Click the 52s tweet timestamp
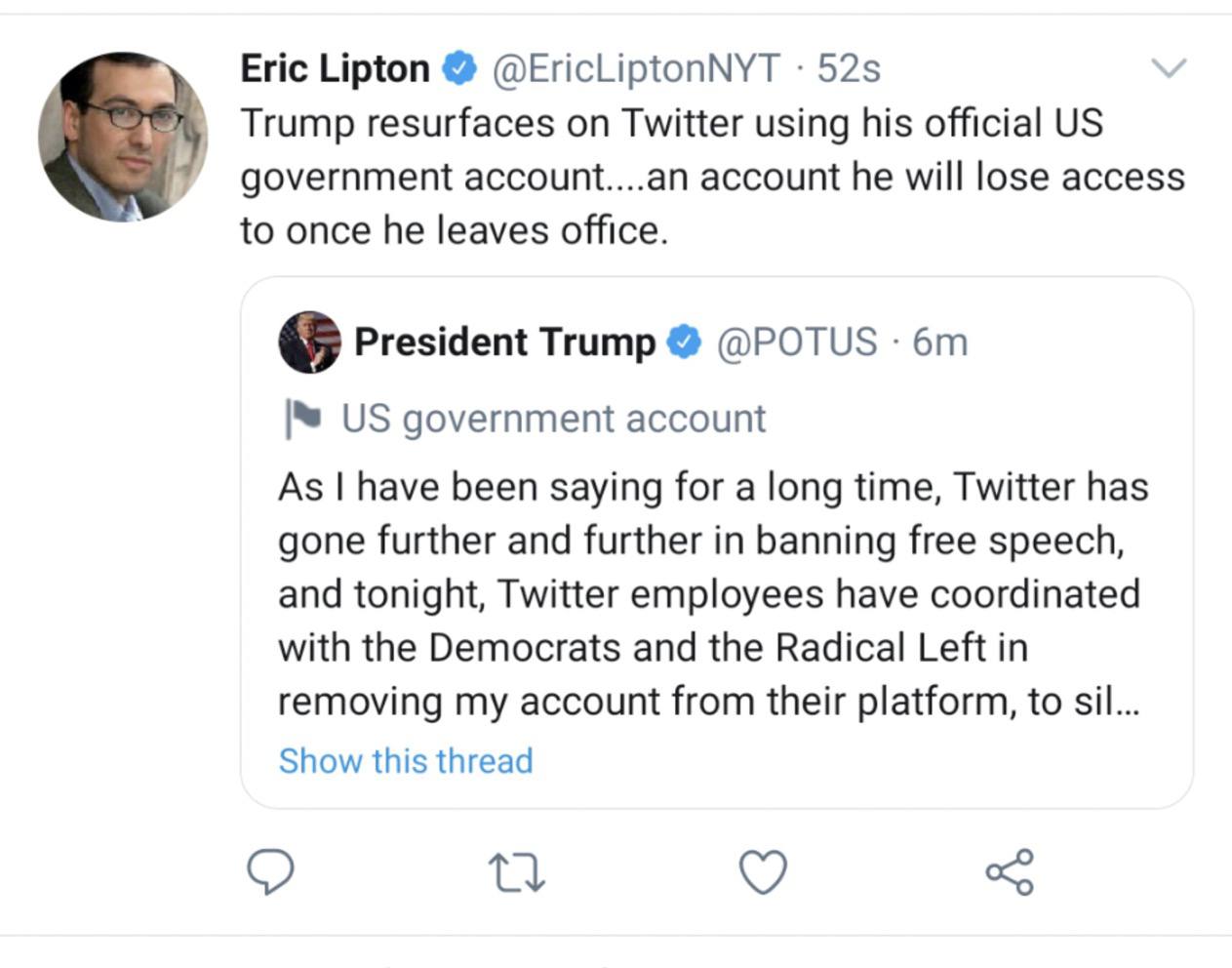Screen dimensions: 1232x968 (849, 69)
